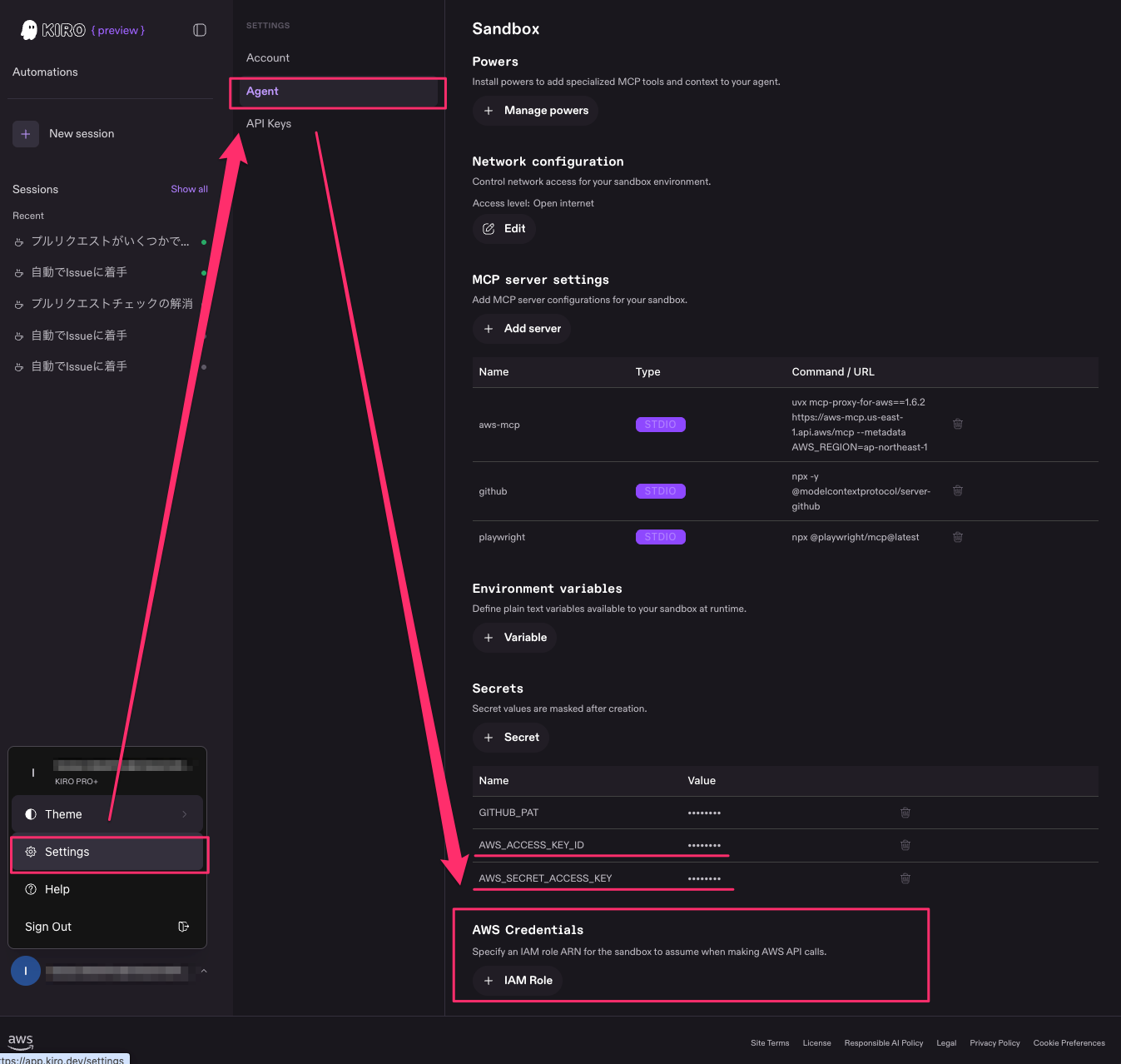
Task: Collapse the sidebar with the panel icon
Action: (200, 30)
